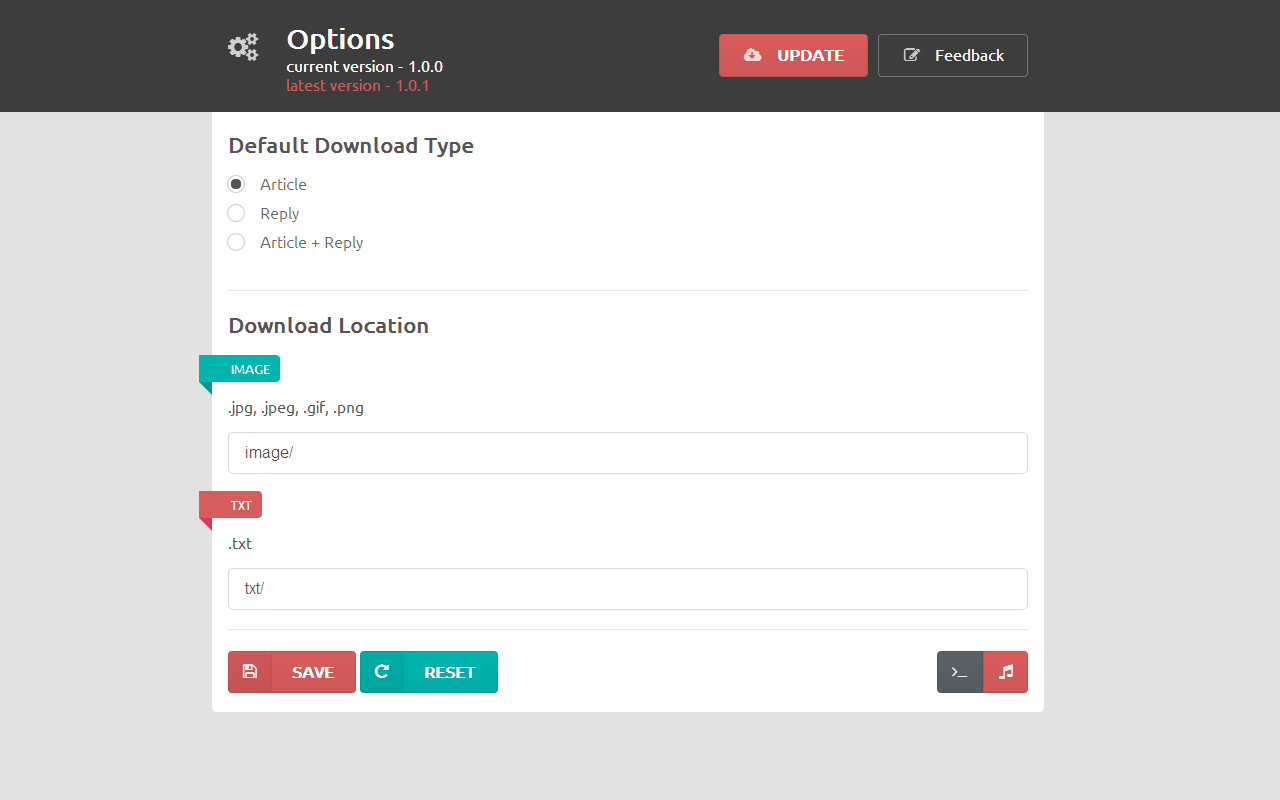Screen dimensions: 1280x800
Task: Click the Default Download Type heading
Action: point(351,146)
